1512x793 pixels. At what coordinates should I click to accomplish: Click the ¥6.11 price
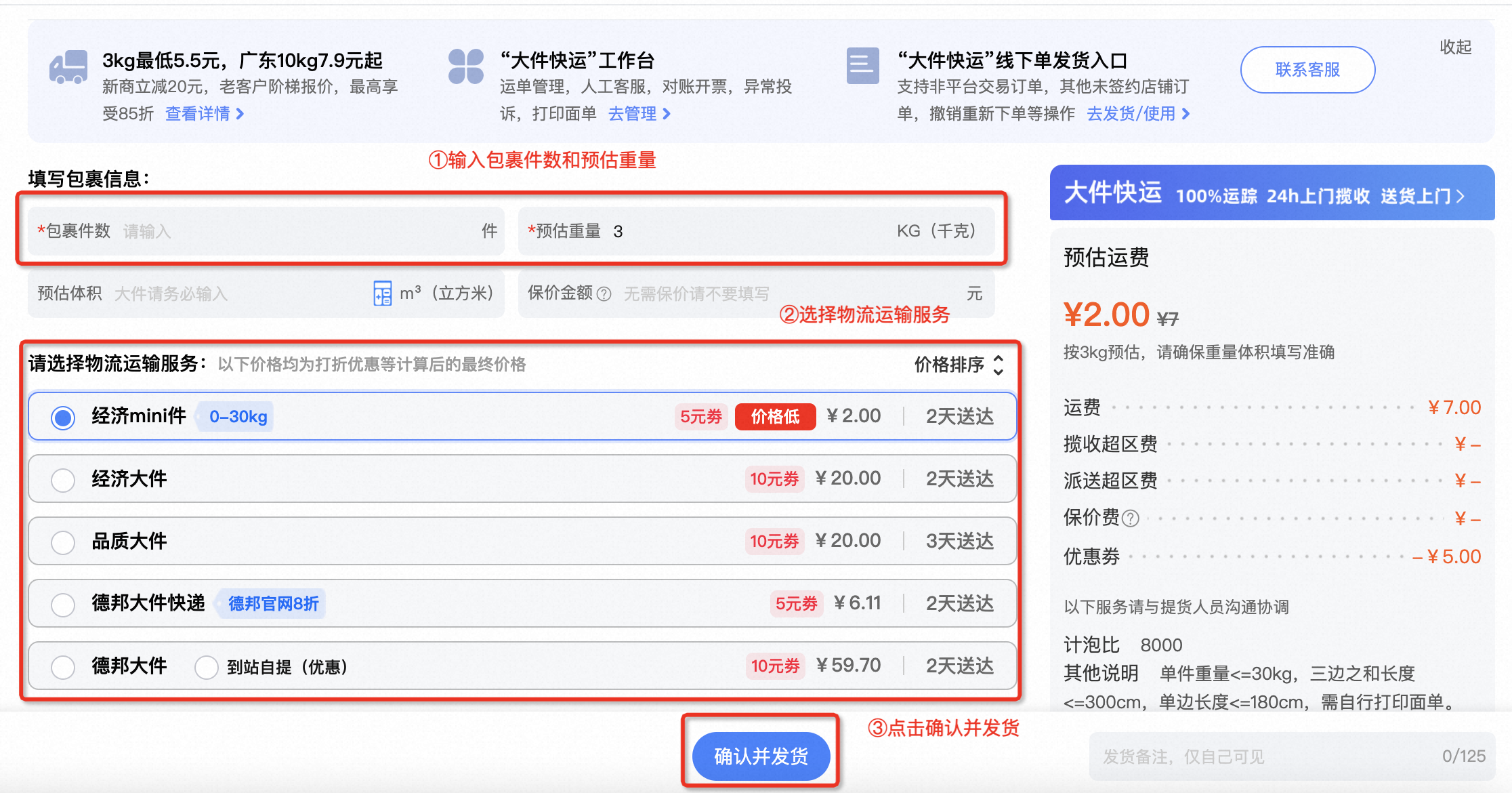tap(858, 603)
